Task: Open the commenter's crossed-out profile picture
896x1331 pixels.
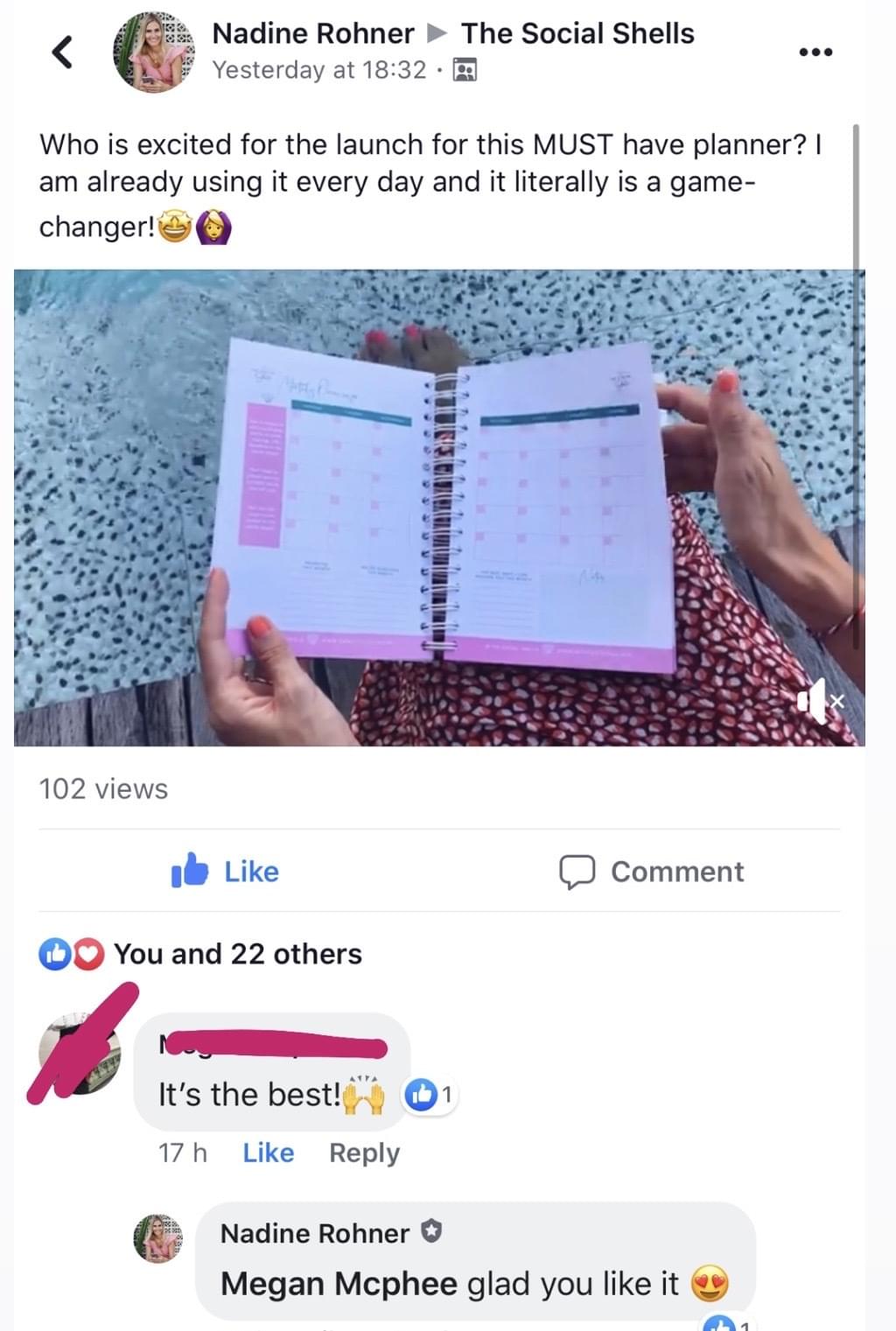Action: [80, 1054]
